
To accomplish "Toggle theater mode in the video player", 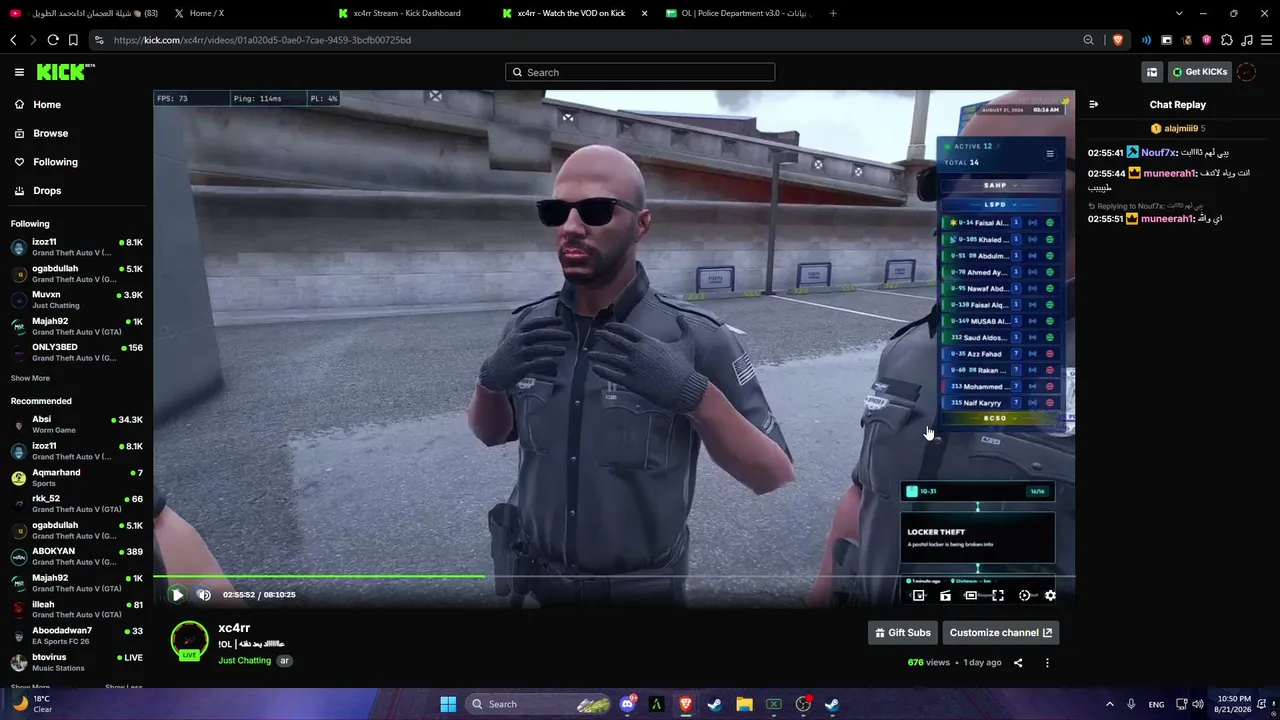I will tap(971, 595).
